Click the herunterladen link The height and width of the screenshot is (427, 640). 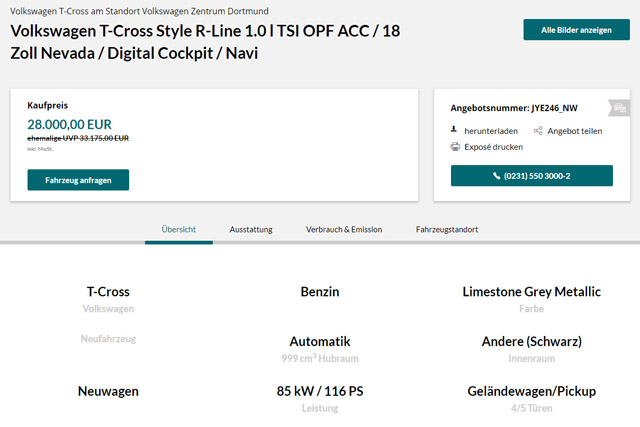493,131
